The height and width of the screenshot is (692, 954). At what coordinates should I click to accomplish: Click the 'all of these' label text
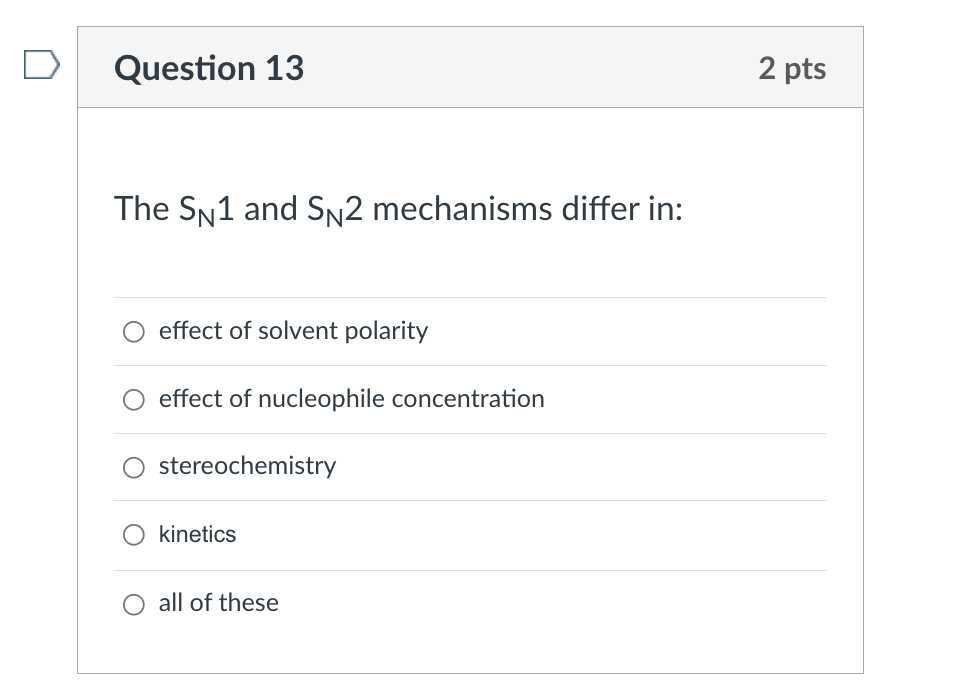[218, 603]
